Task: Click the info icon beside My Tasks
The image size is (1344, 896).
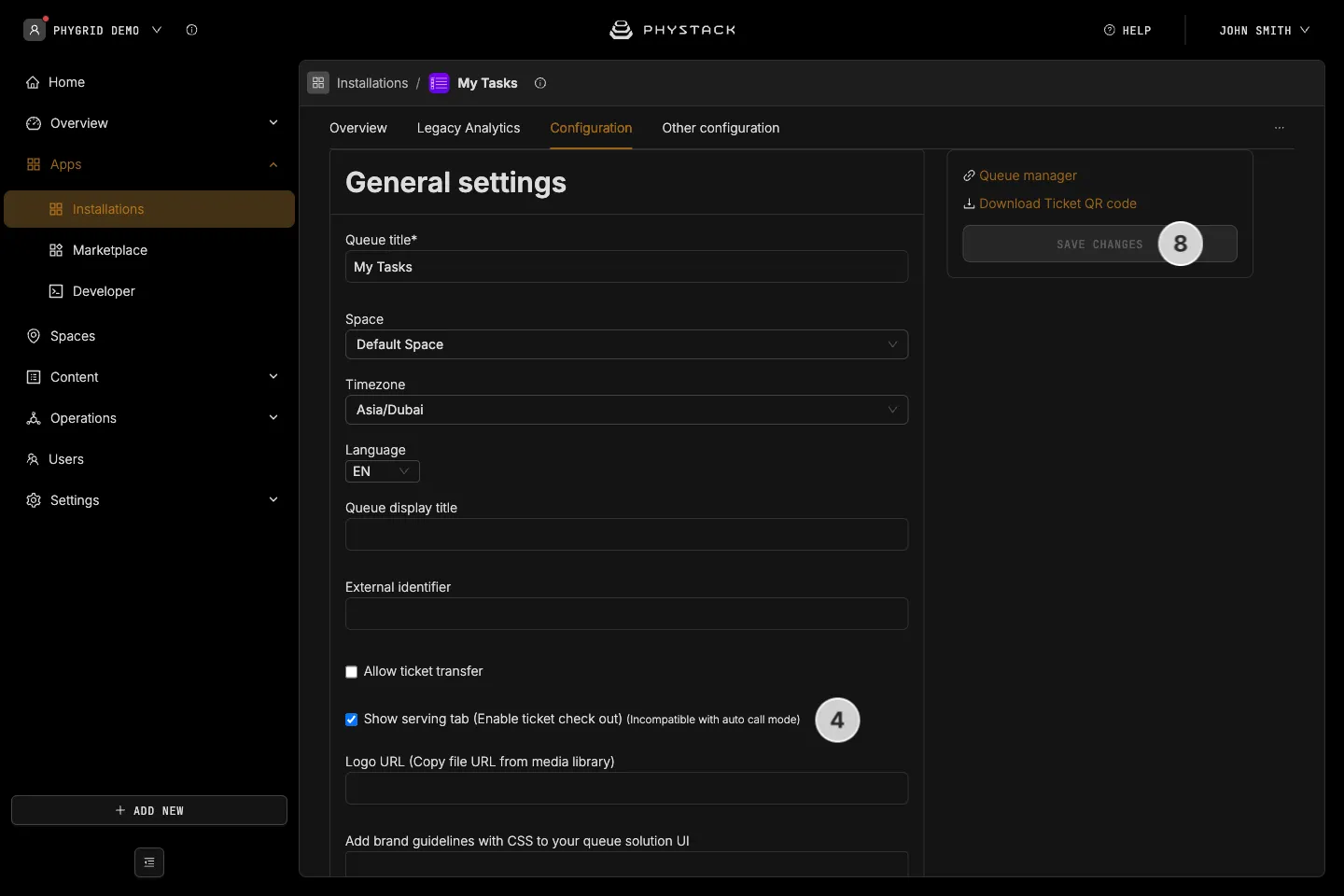Action: pos(540,83)
